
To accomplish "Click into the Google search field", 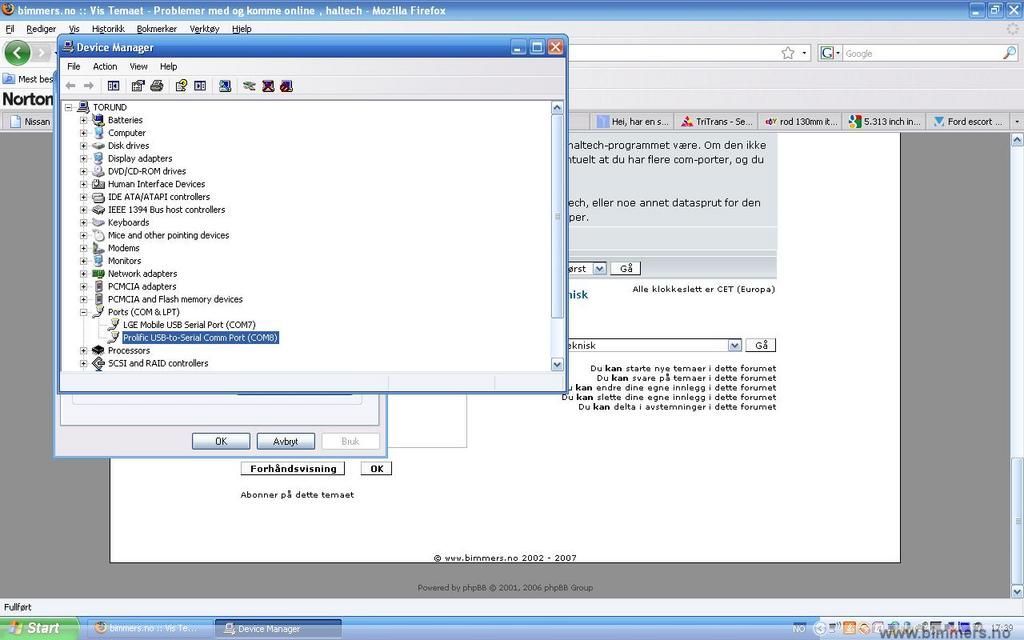I will point(922,54).
